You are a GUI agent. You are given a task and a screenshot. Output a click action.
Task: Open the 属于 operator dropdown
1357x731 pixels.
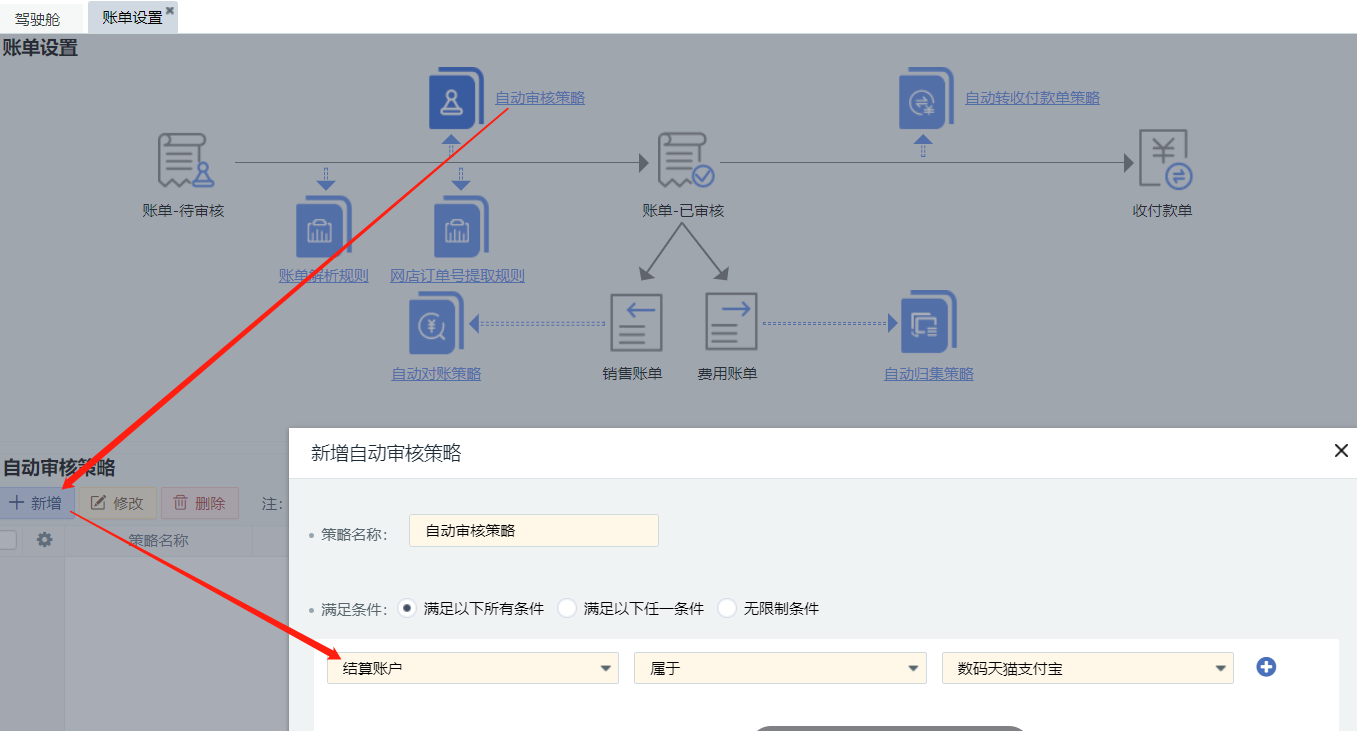click(x=780, y=668)
